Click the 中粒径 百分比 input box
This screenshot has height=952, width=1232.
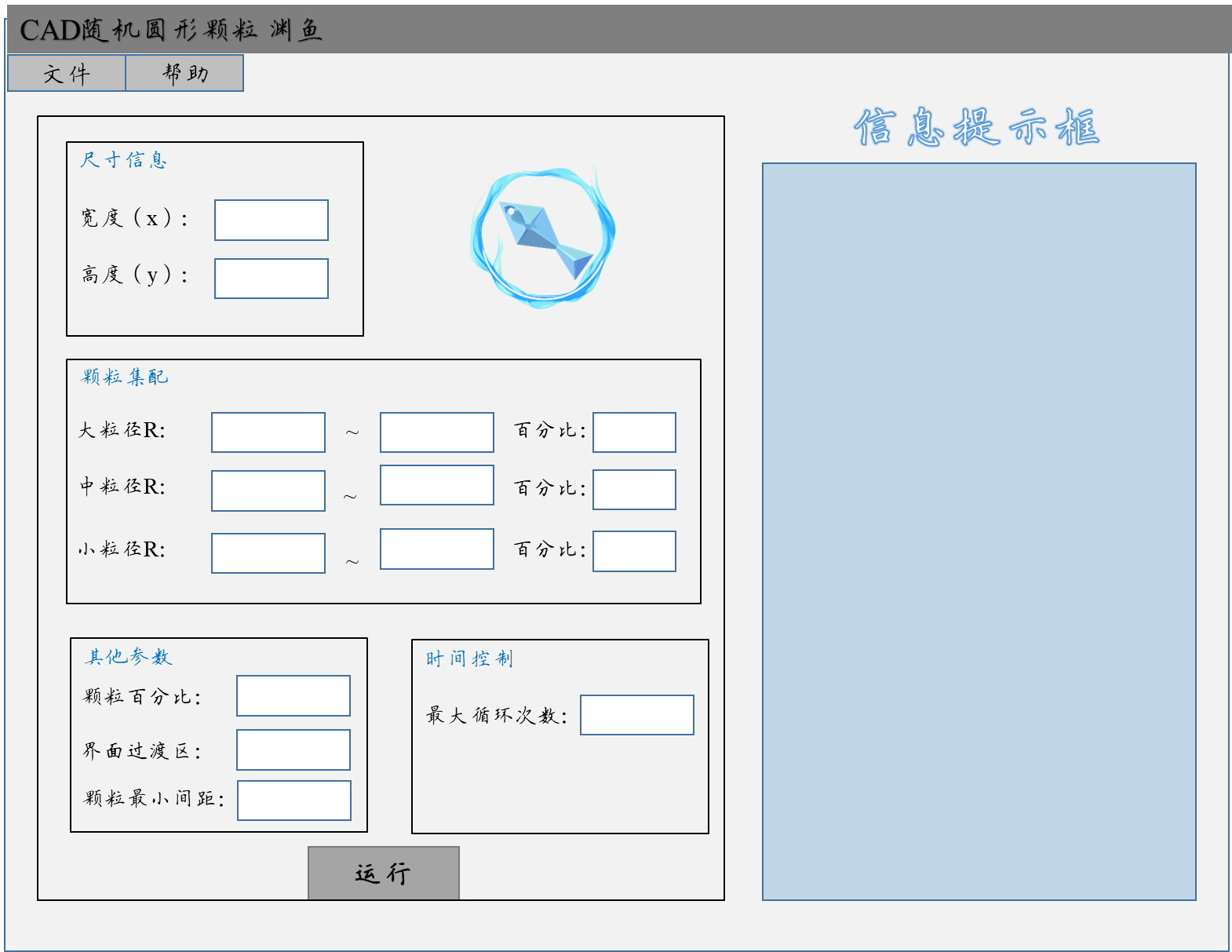(634, 490)
